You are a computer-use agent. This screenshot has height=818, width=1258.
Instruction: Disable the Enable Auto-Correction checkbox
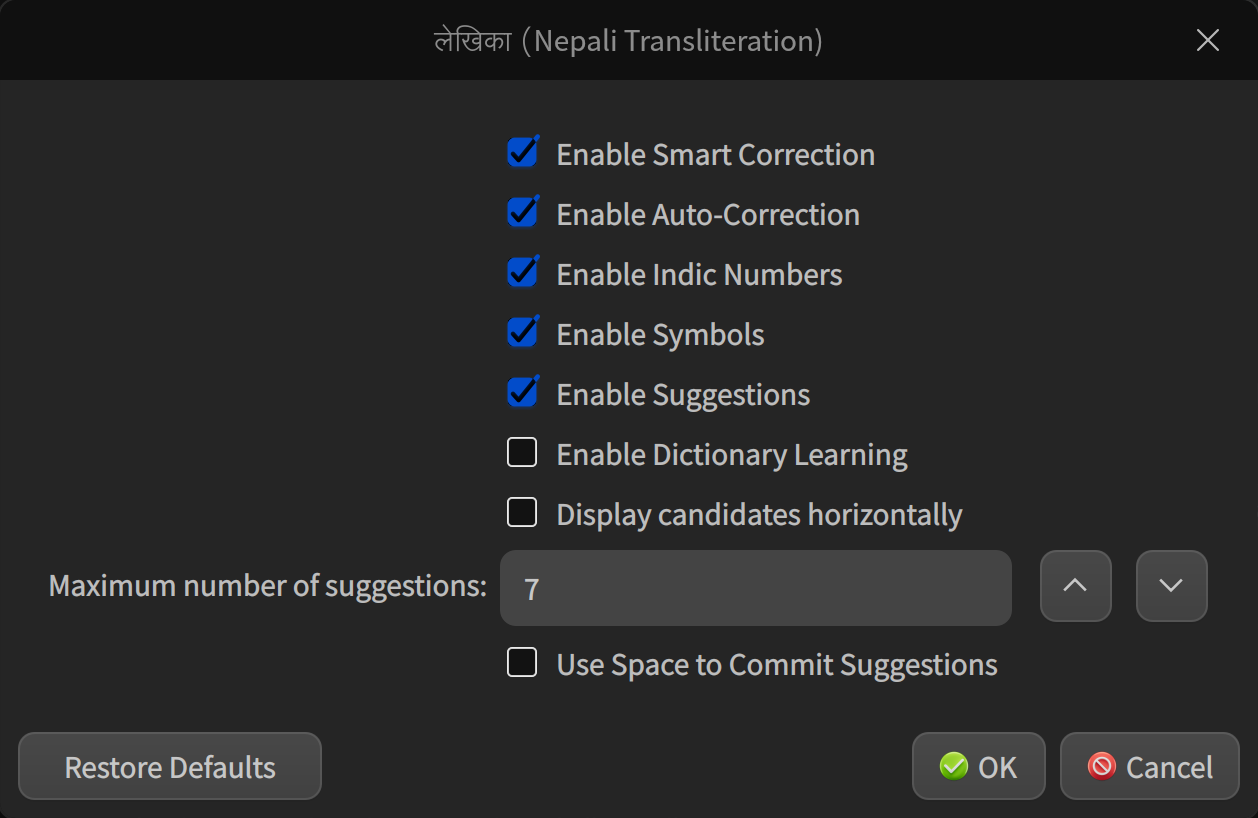point(522,213)
